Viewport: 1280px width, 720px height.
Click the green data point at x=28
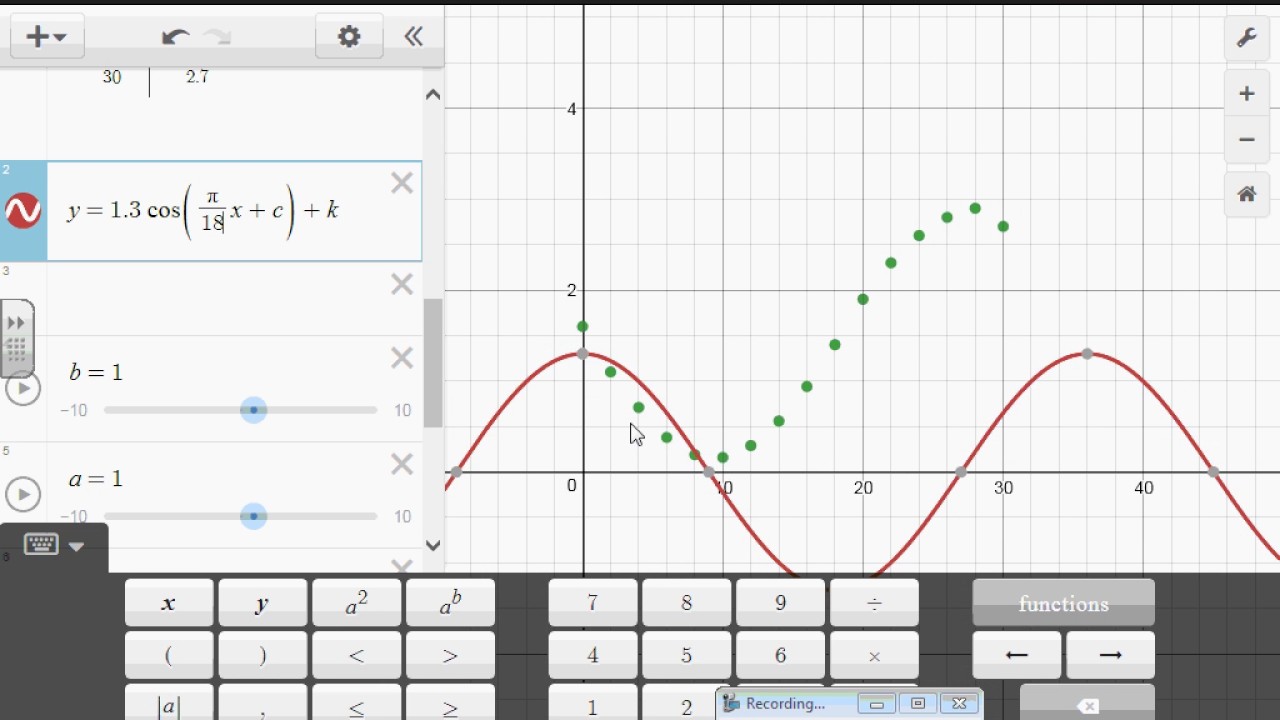[x=975, y=208]
